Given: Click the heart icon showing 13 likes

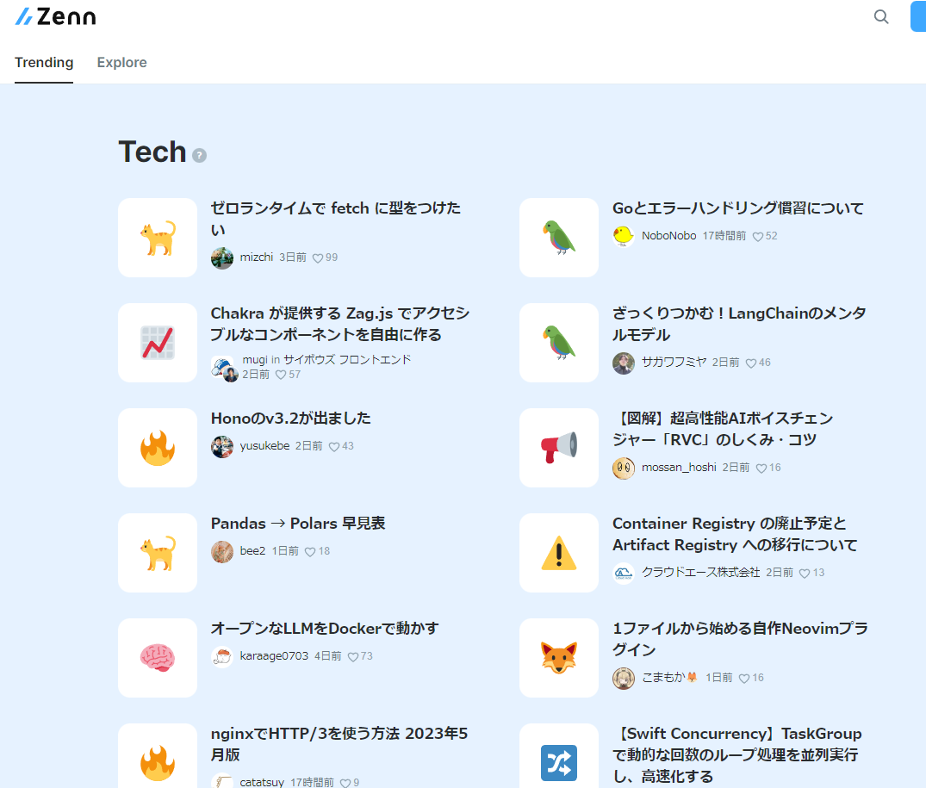Looking at the screenshot, I should (x=805, y=573).
